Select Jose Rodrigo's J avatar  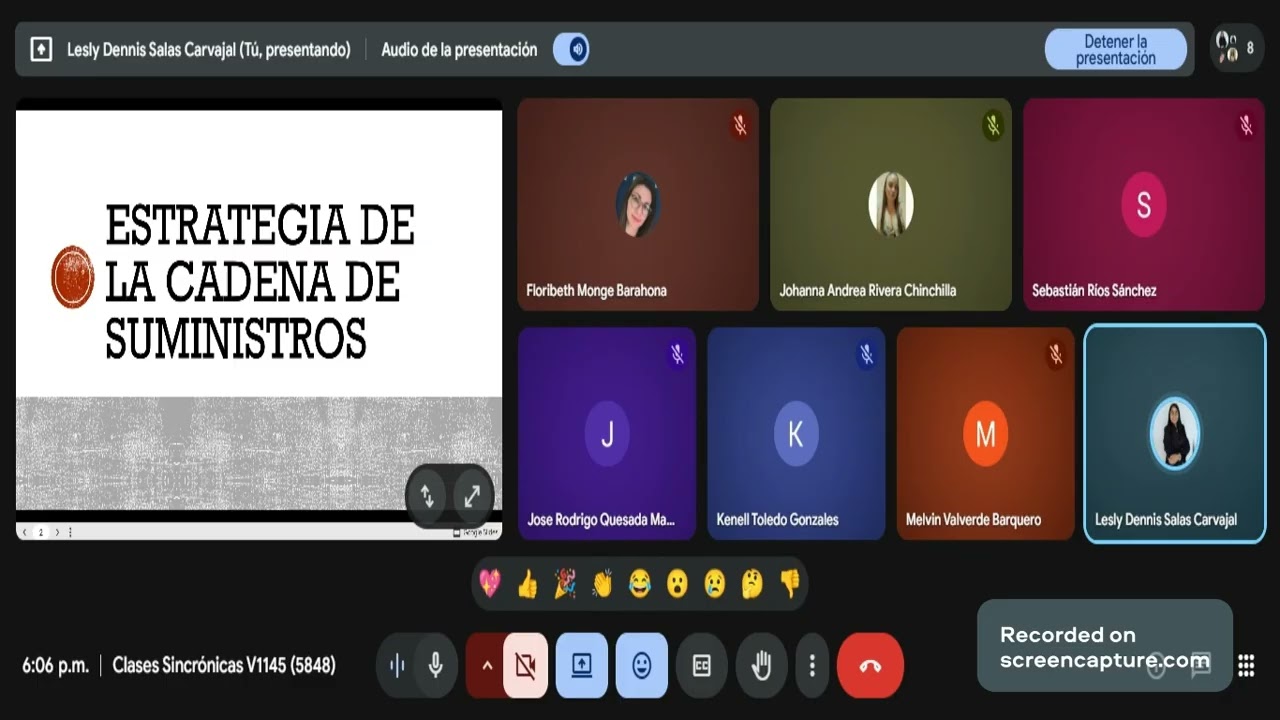[607, 434]
